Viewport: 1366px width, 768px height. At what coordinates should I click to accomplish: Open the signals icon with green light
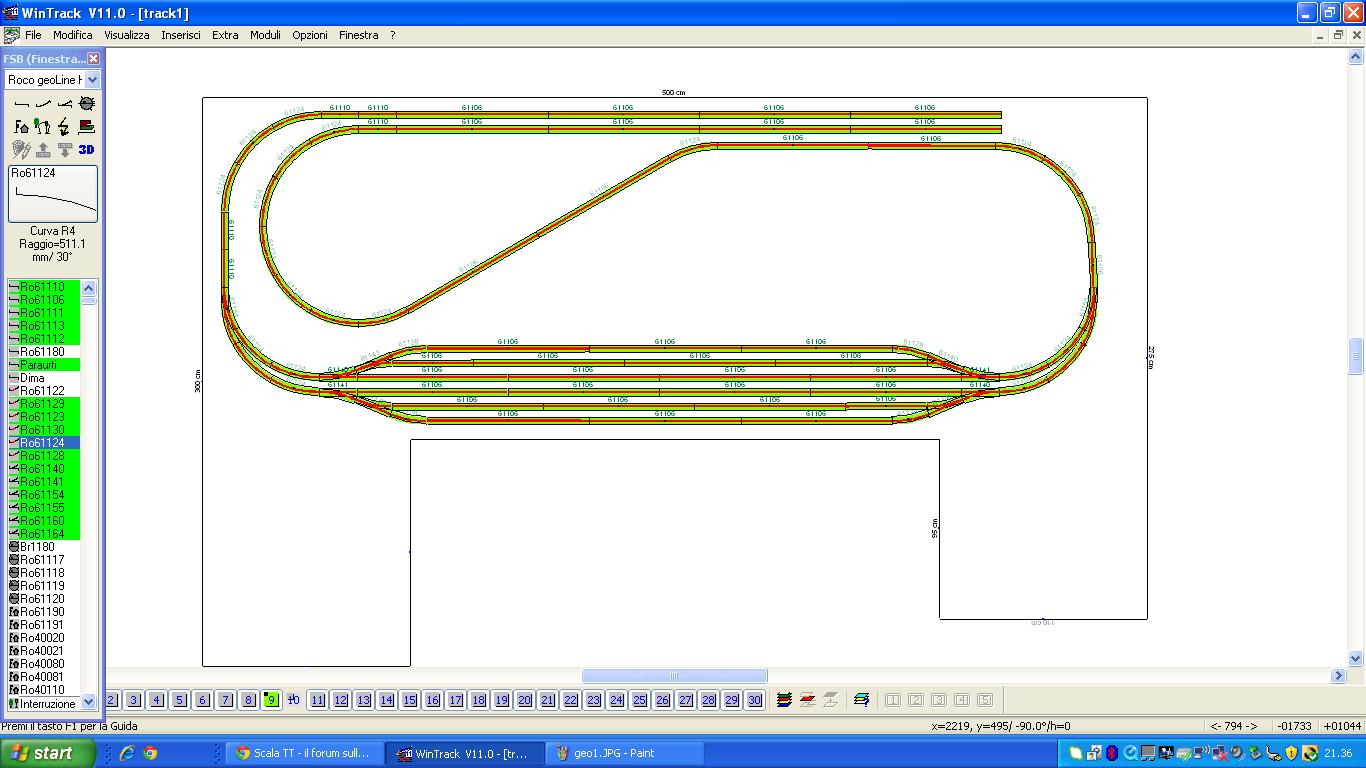(x=43, y=126)
